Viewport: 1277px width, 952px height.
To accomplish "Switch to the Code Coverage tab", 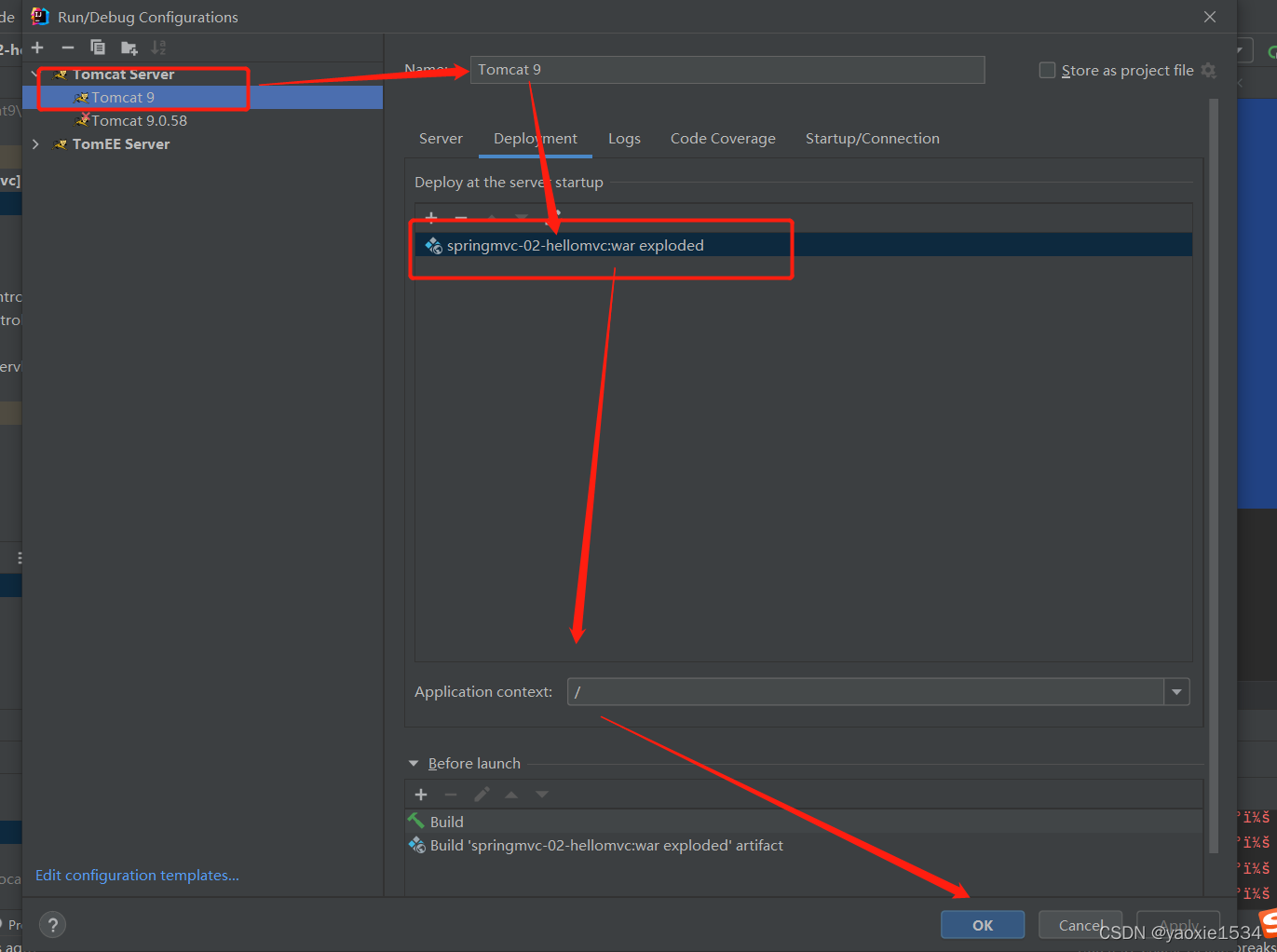I will coord(723,139).
